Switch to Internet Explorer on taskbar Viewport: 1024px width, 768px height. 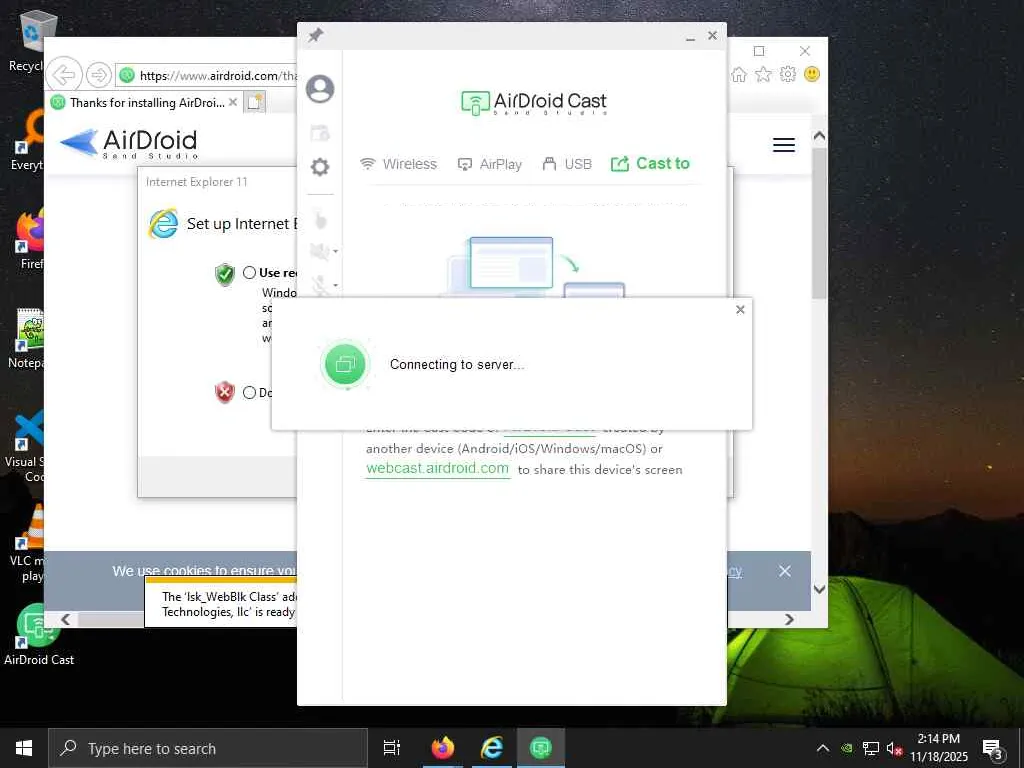click(x=492, y=748)
